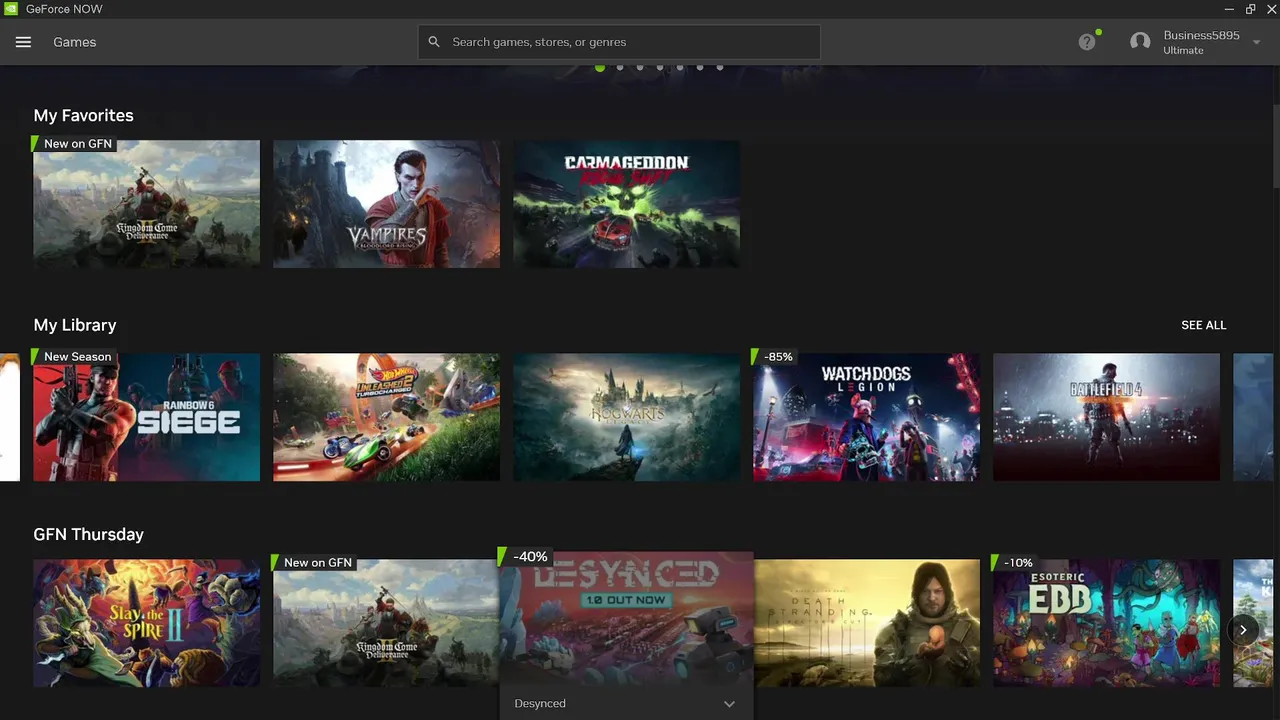
Task: Click the vertical scrollbar thumb
Action: point(1276,145)
